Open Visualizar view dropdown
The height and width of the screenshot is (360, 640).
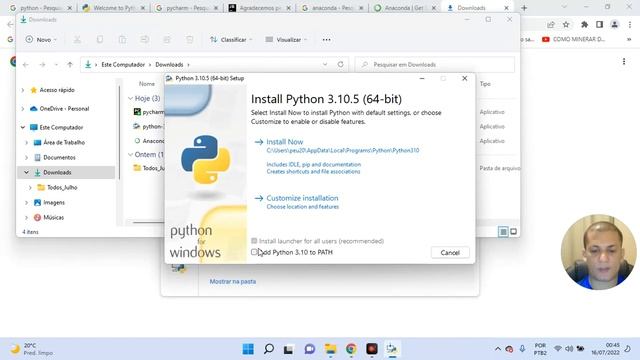(x=286, y=40)
